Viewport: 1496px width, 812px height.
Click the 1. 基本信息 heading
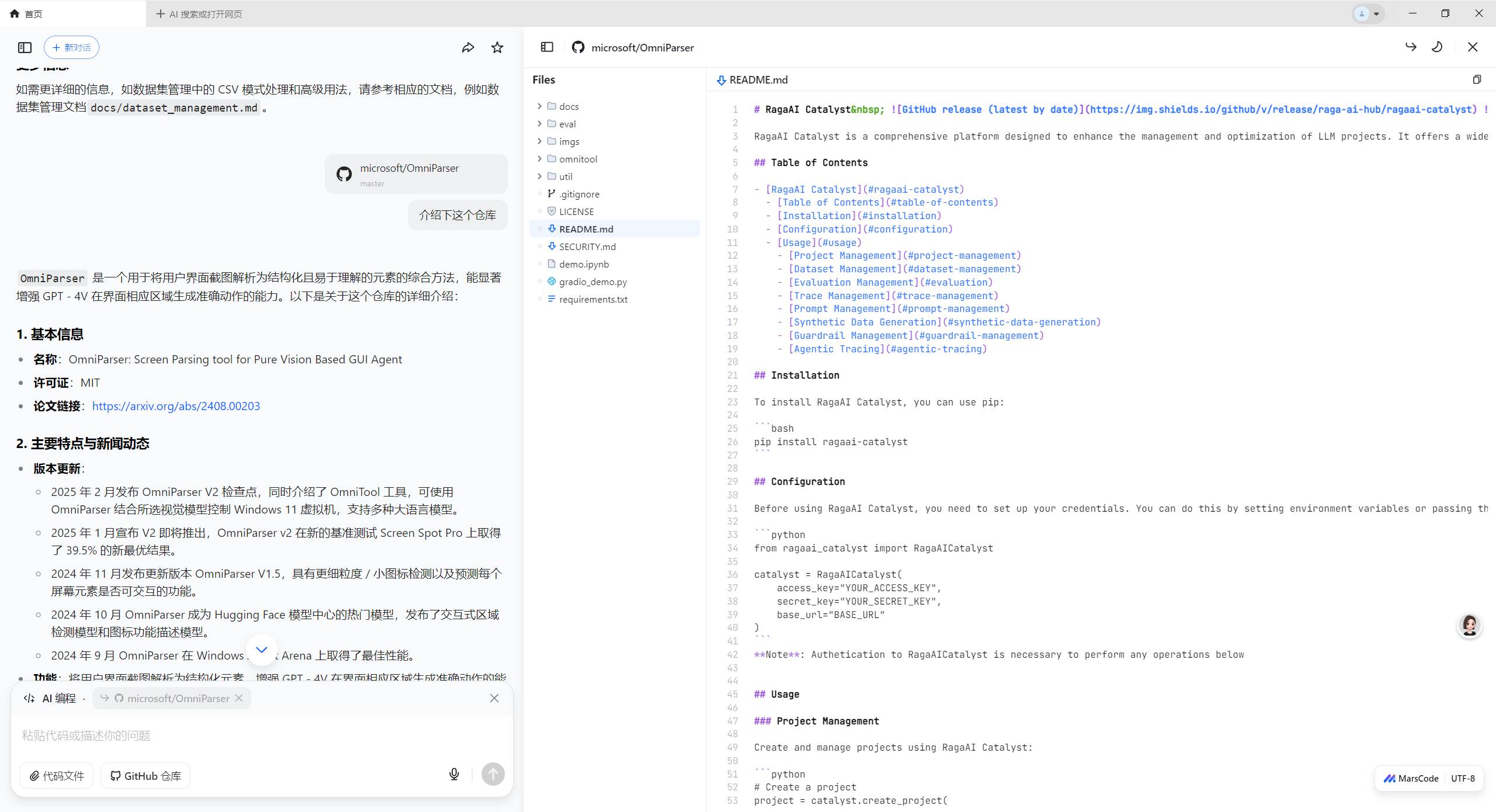point(50,334)
